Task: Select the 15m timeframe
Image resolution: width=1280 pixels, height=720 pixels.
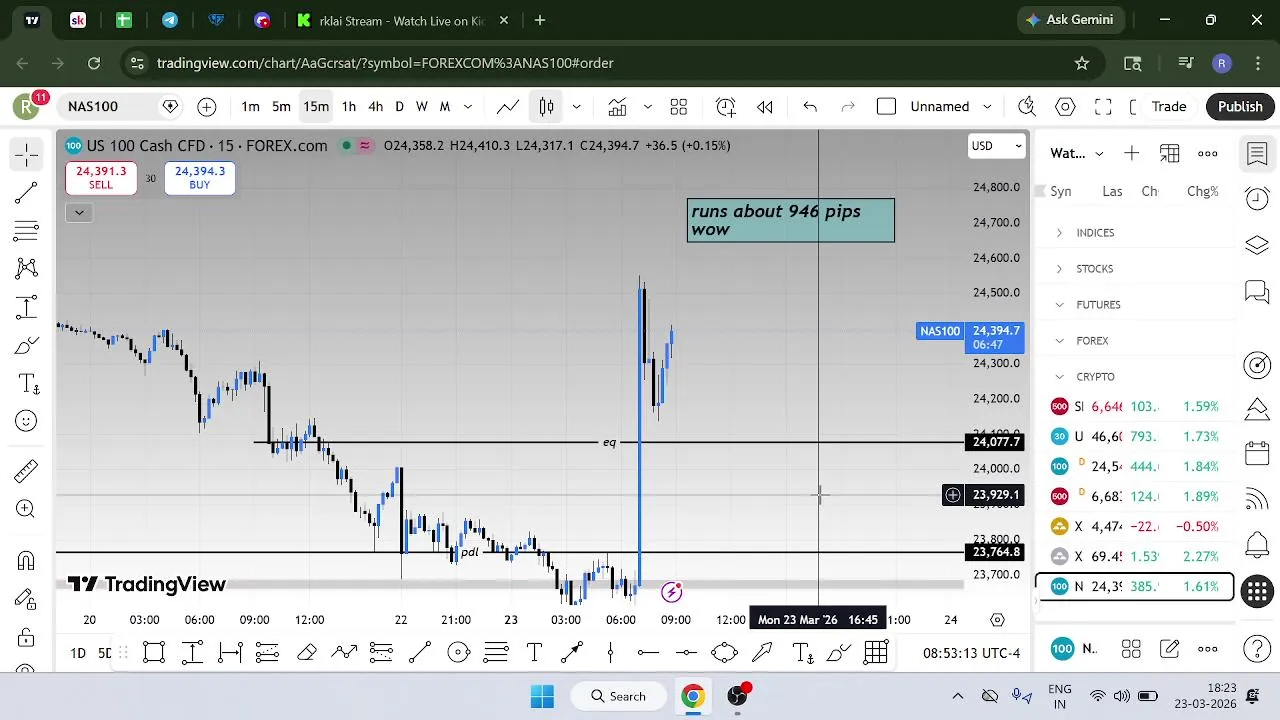Action: tap(316, 107)
